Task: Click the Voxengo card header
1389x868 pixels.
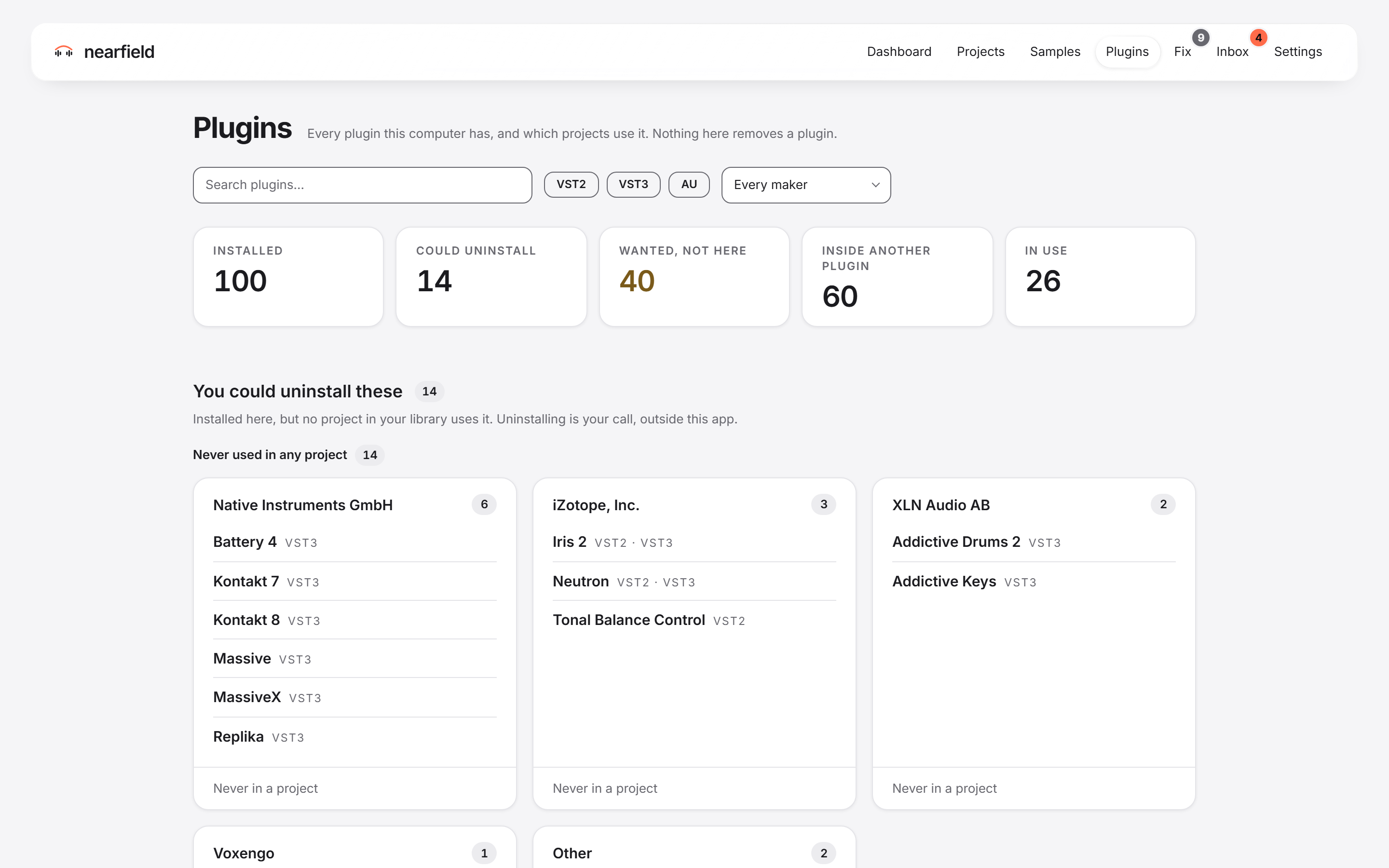Action: [x=354, y=854]
